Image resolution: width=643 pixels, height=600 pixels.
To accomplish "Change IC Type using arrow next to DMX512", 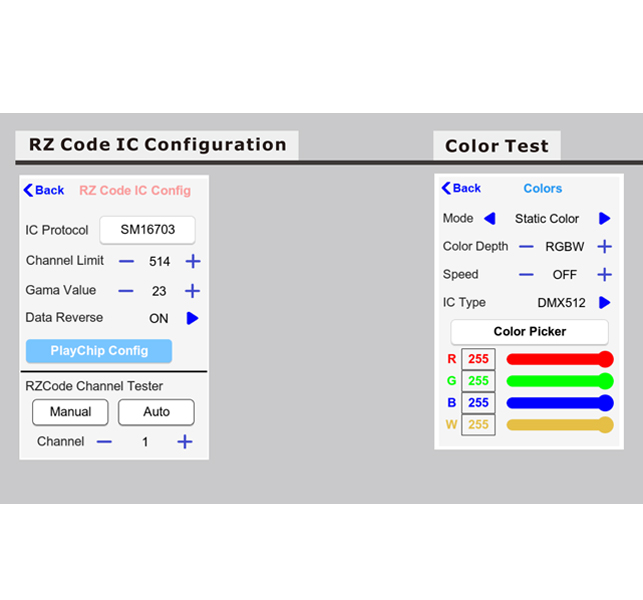I will pos(604,302).
